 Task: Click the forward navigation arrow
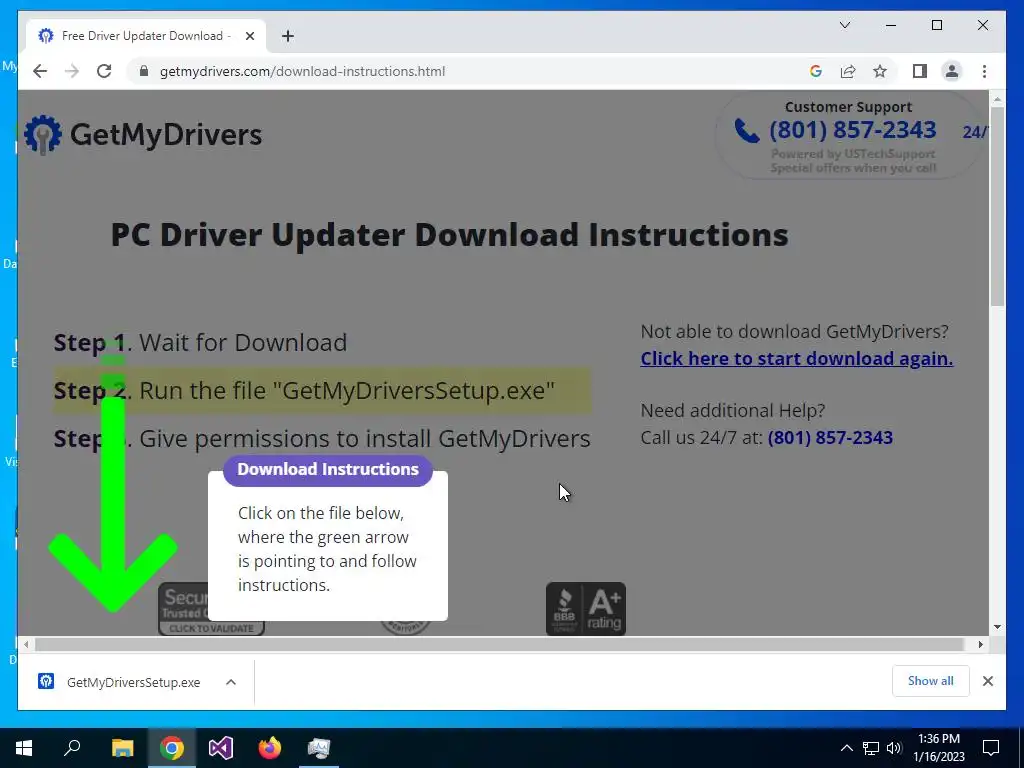[72, 71]
